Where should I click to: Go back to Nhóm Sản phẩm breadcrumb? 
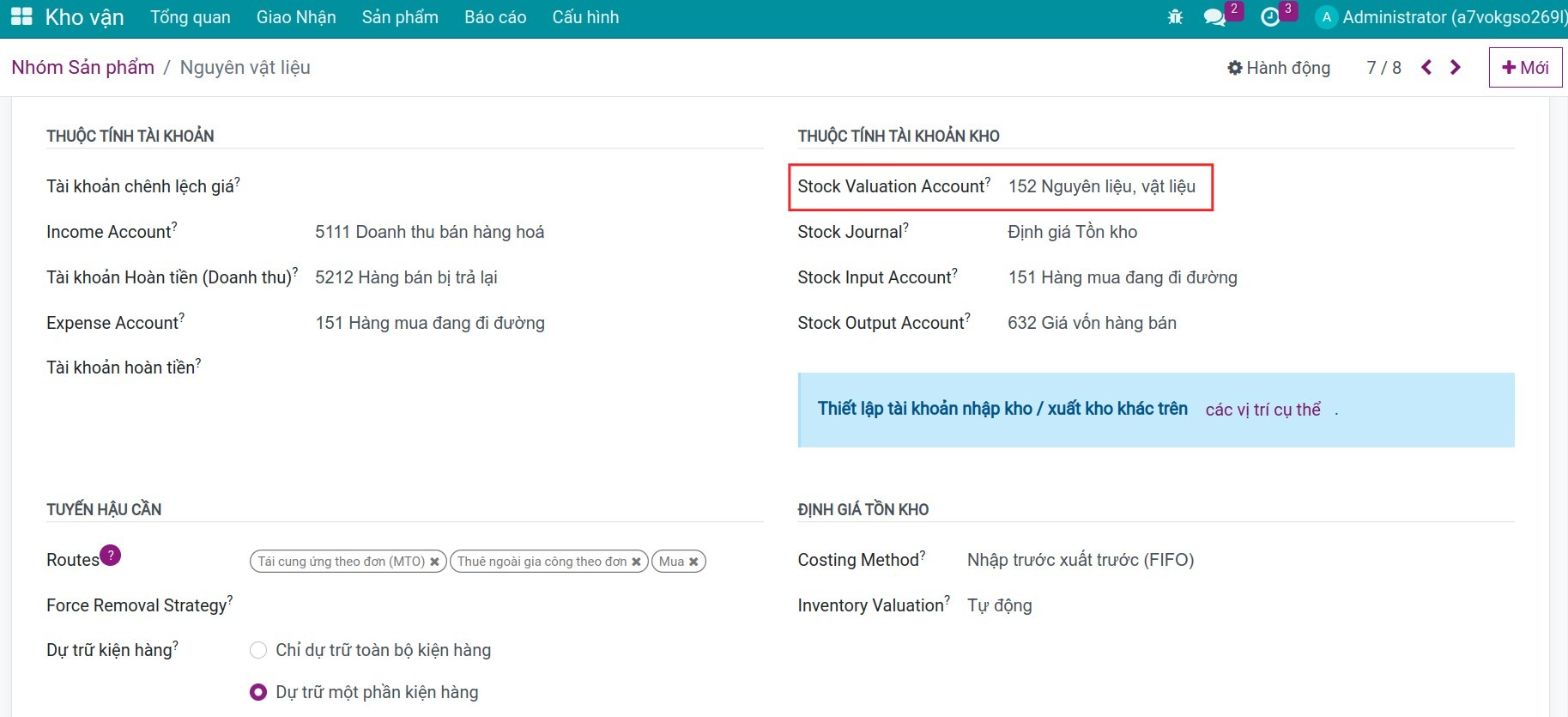83,67
